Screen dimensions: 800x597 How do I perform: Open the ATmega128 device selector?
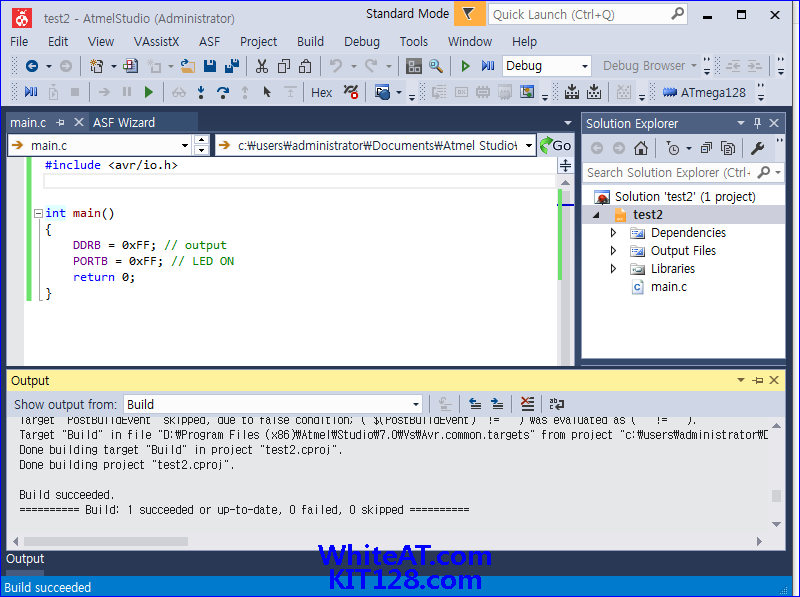coord(705,93)
